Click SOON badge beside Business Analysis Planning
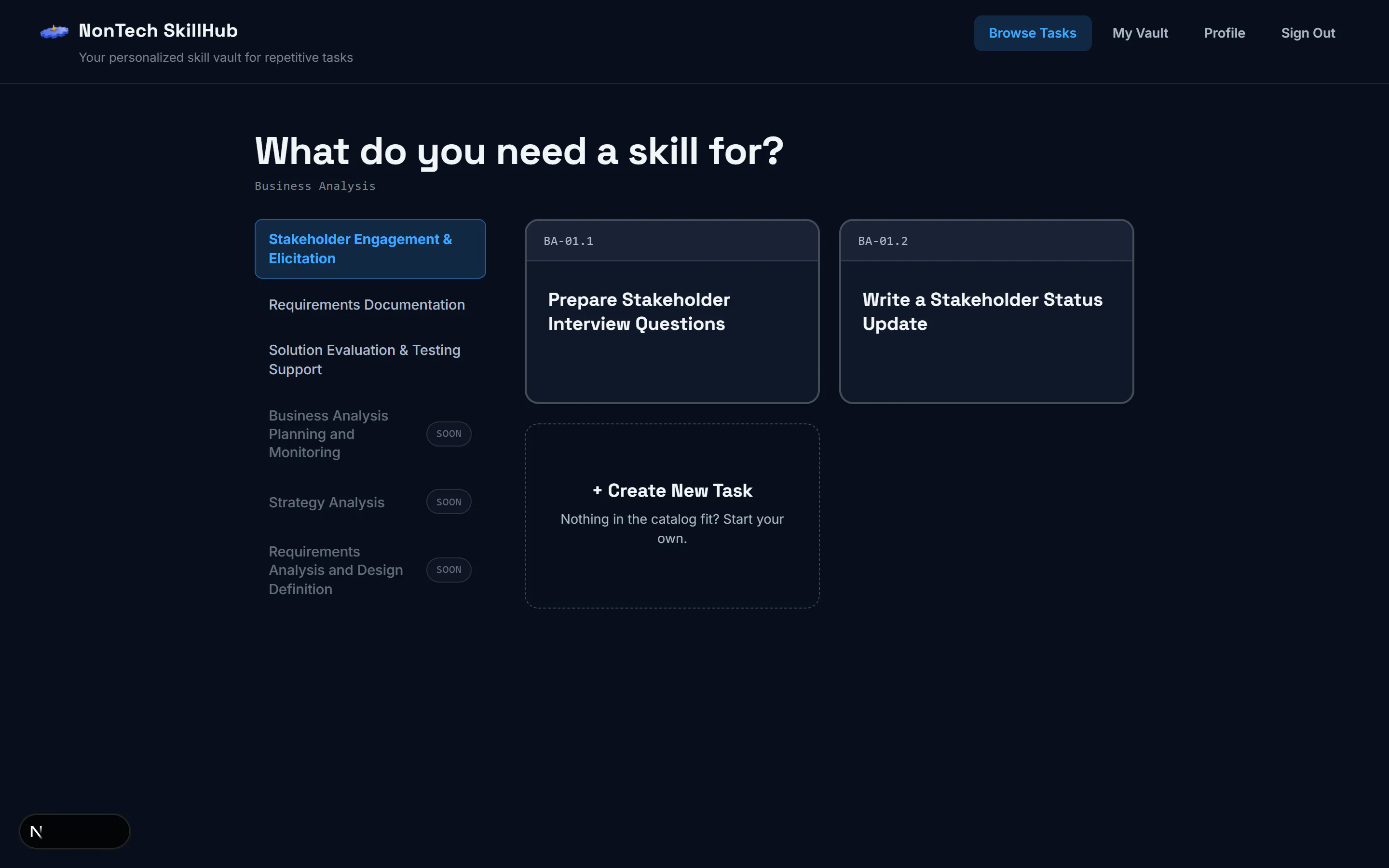 tap(448, 434)
